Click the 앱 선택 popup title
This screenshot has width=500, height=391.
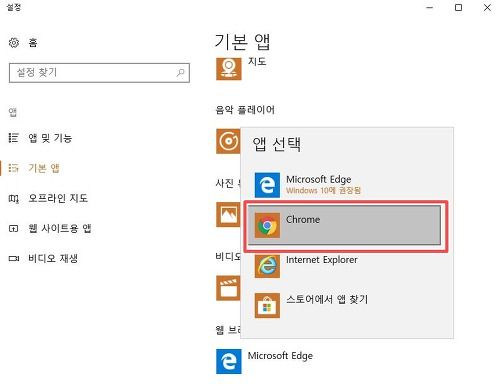(277, 144)
